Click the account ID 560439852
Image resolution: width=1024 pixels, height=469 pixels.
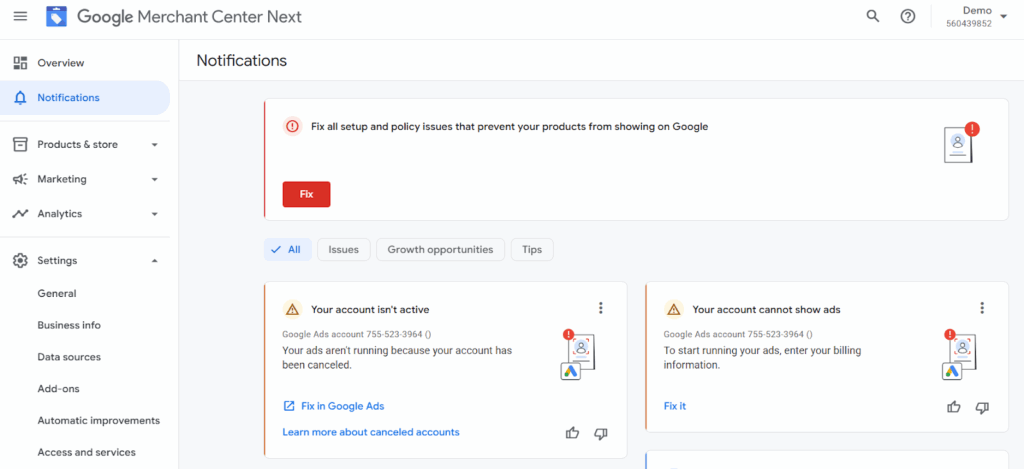(969, 24)
